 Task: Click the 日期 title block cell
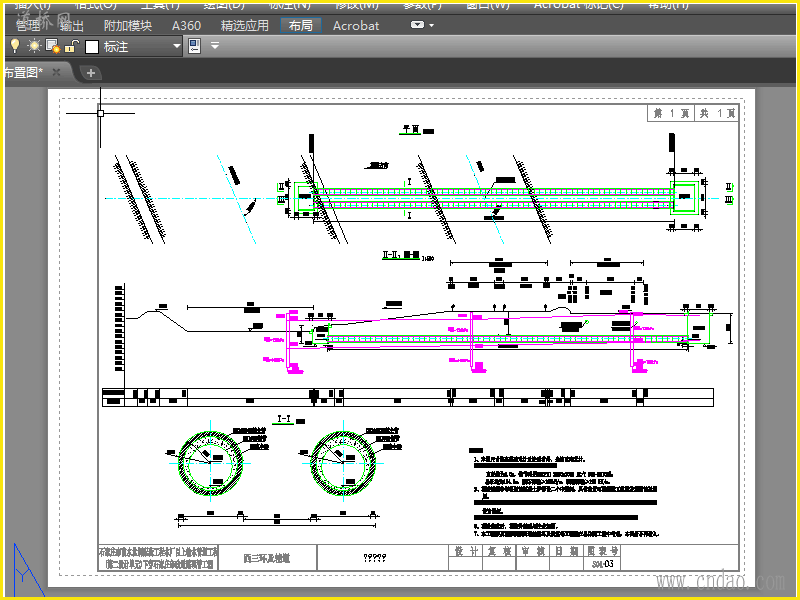[x=566, y=551]
